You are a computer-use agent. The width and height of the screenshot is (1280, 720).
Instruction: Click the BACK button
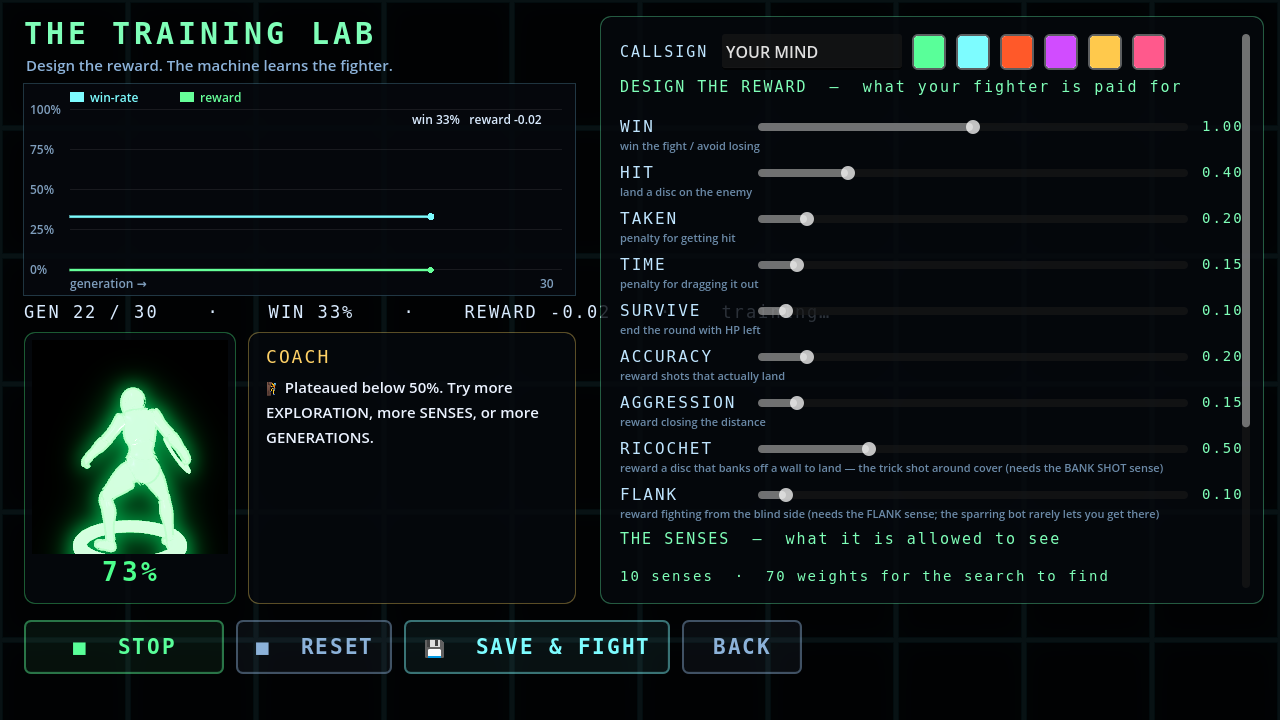click(x=742, y=647)
